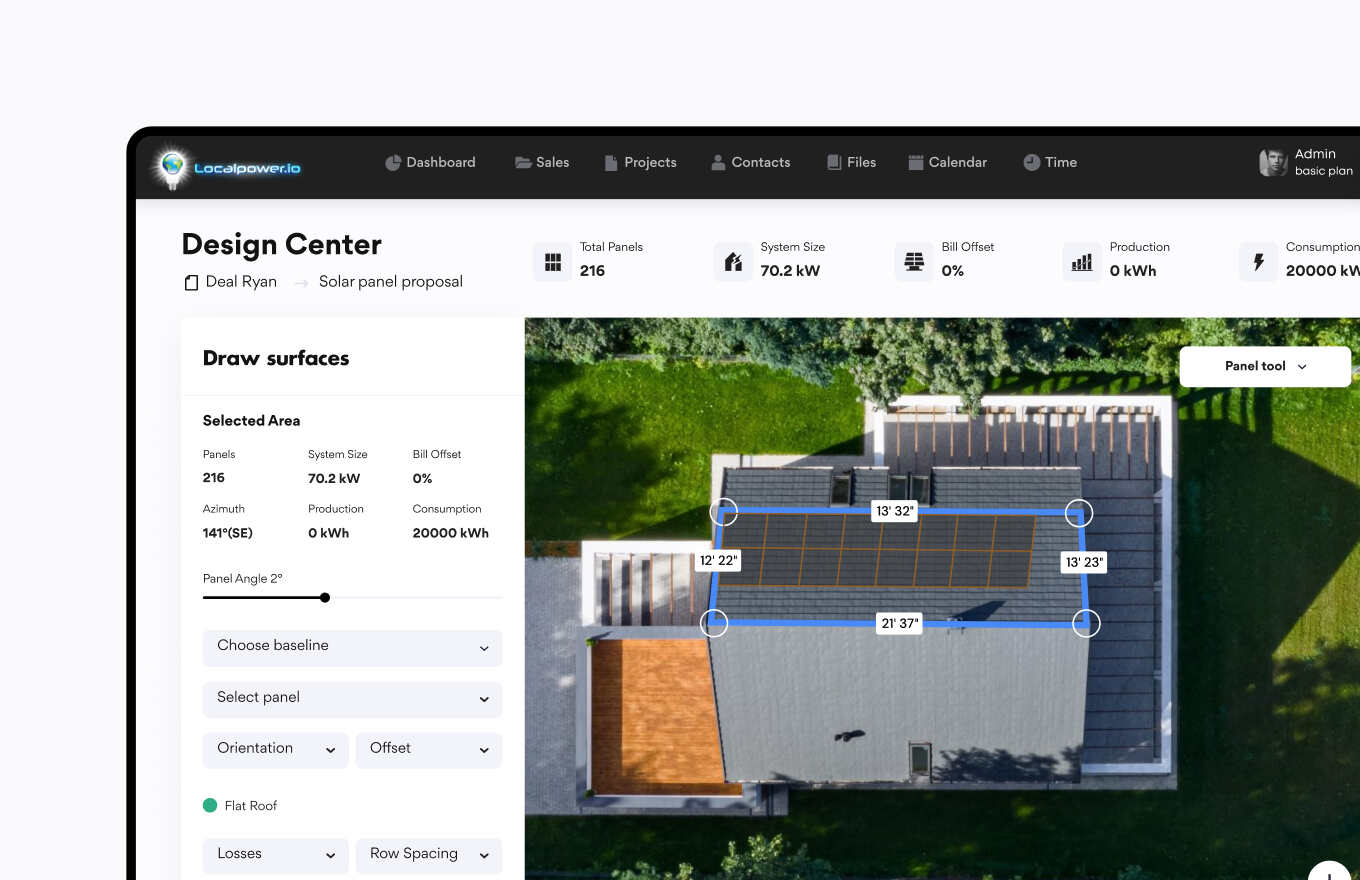This screenshot has height=880, width=1360.
Task: Click the Bill Offset solar panel icon
Action: 914,262
